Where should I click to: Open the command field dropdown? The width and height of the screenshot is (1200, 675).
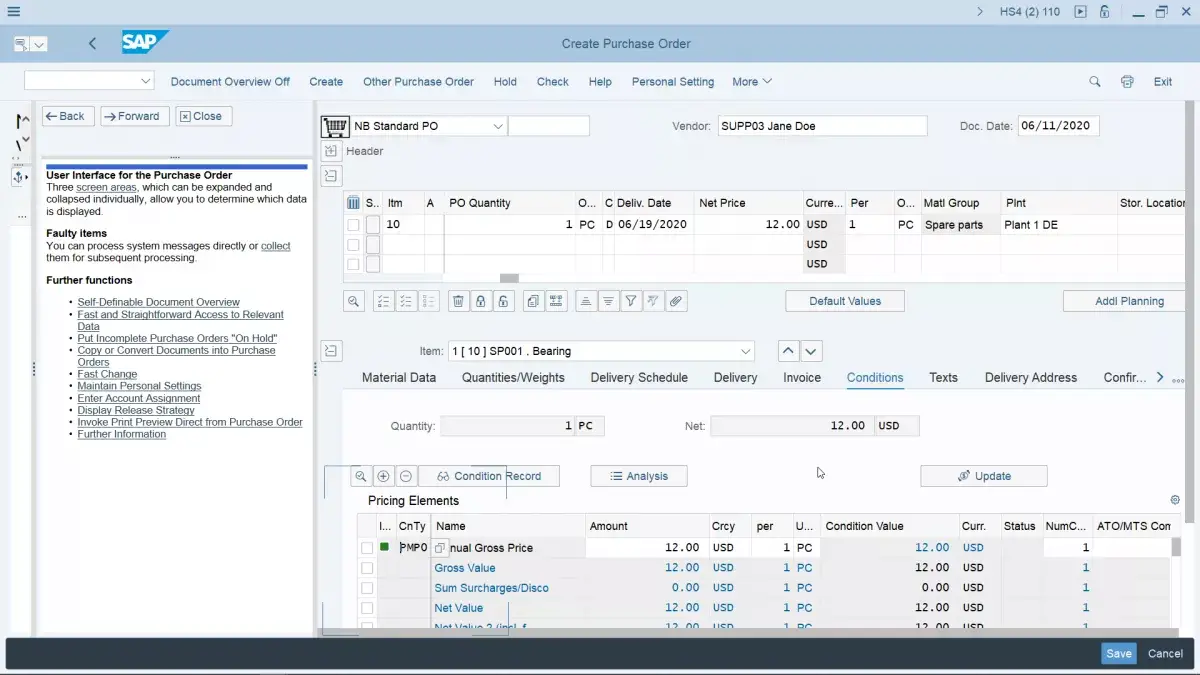click(x=146, y=81)
